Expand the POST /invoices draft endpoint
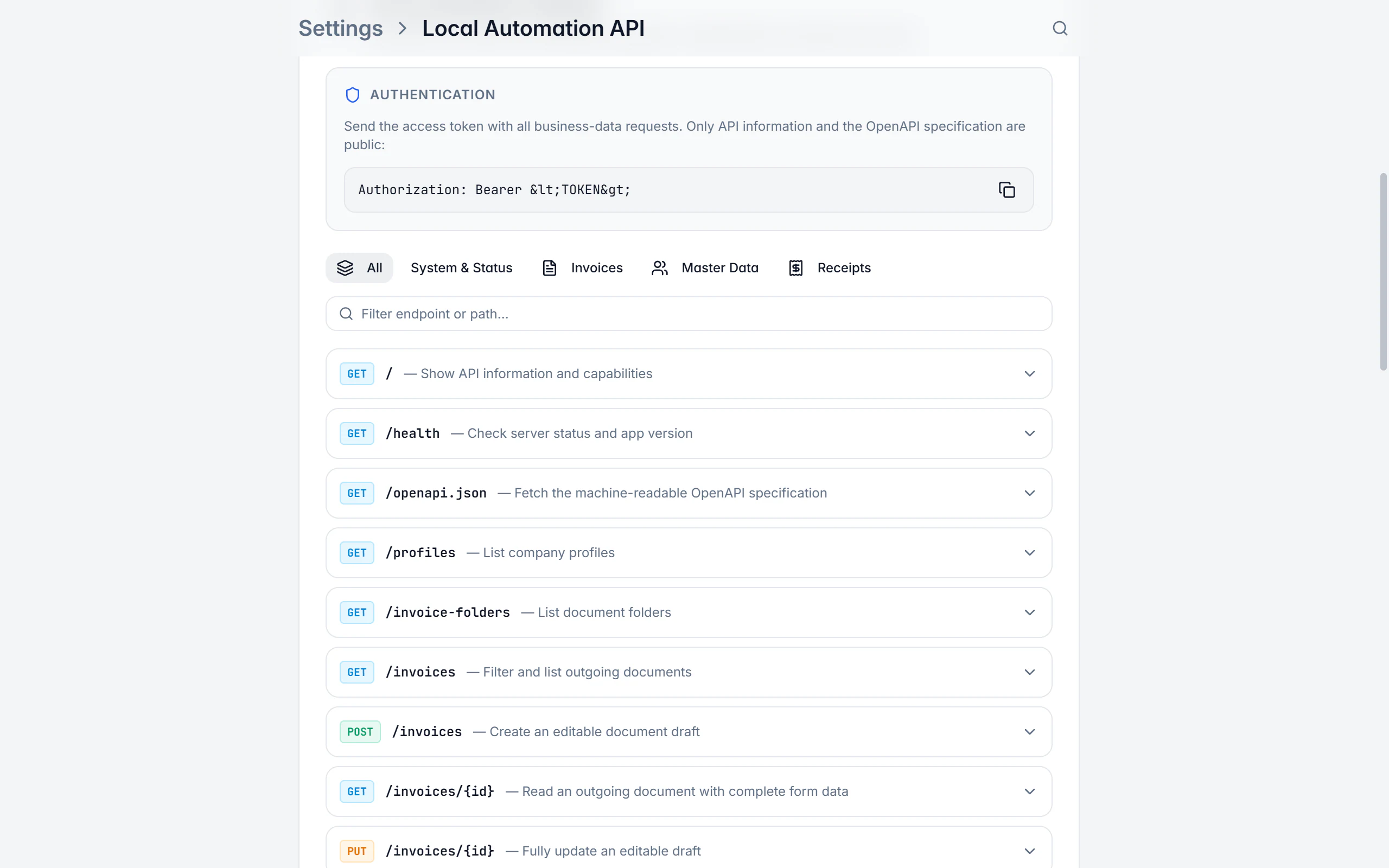 pyautogui.click(x=689, y=732)
